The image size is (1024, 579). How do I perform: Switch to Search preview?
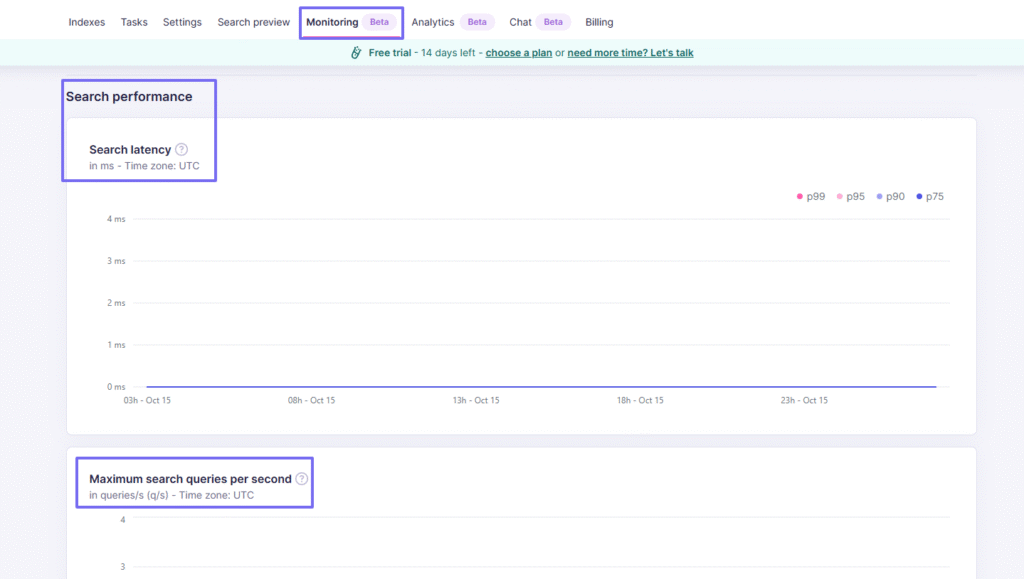(x=253, y=21)
